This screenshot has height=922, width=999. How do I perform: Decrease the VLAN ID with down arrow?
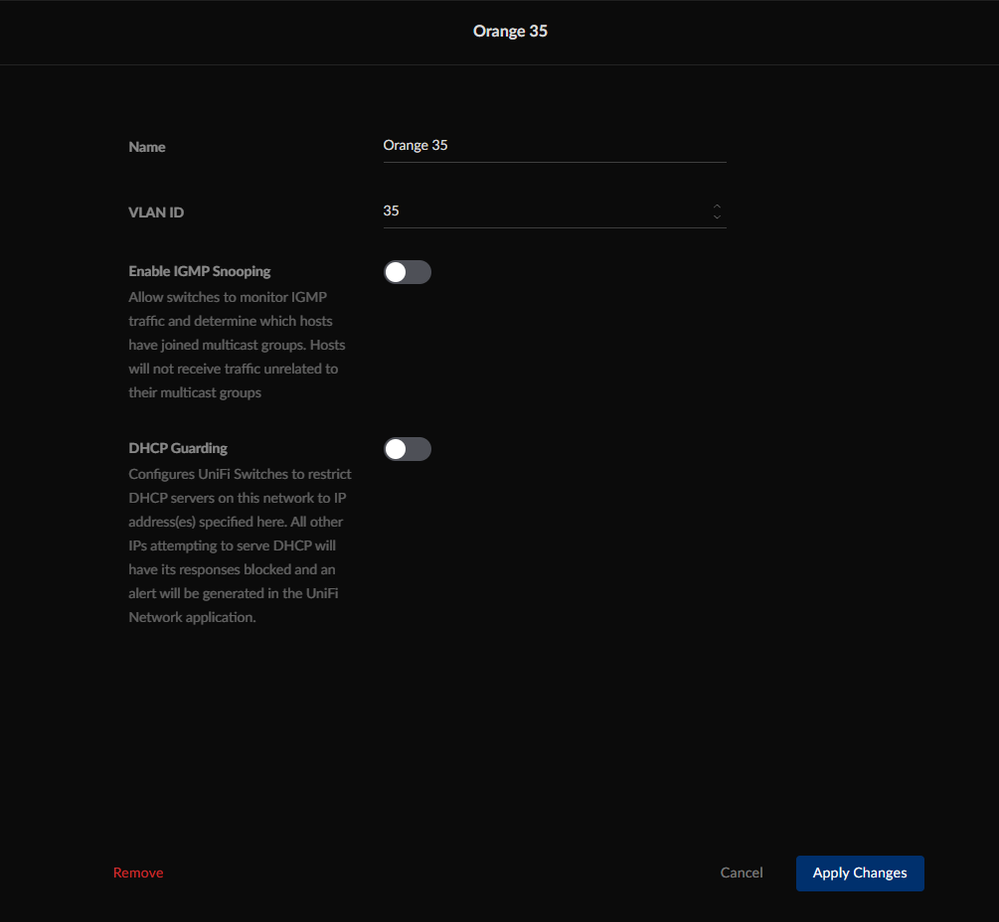click(x=716, y=217)
